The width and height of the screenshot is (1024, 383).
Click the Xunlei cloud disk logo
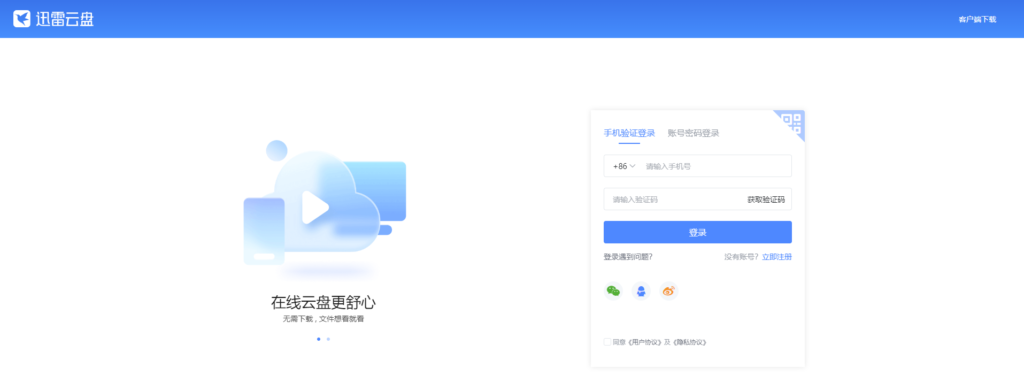(x=54, y=19)
